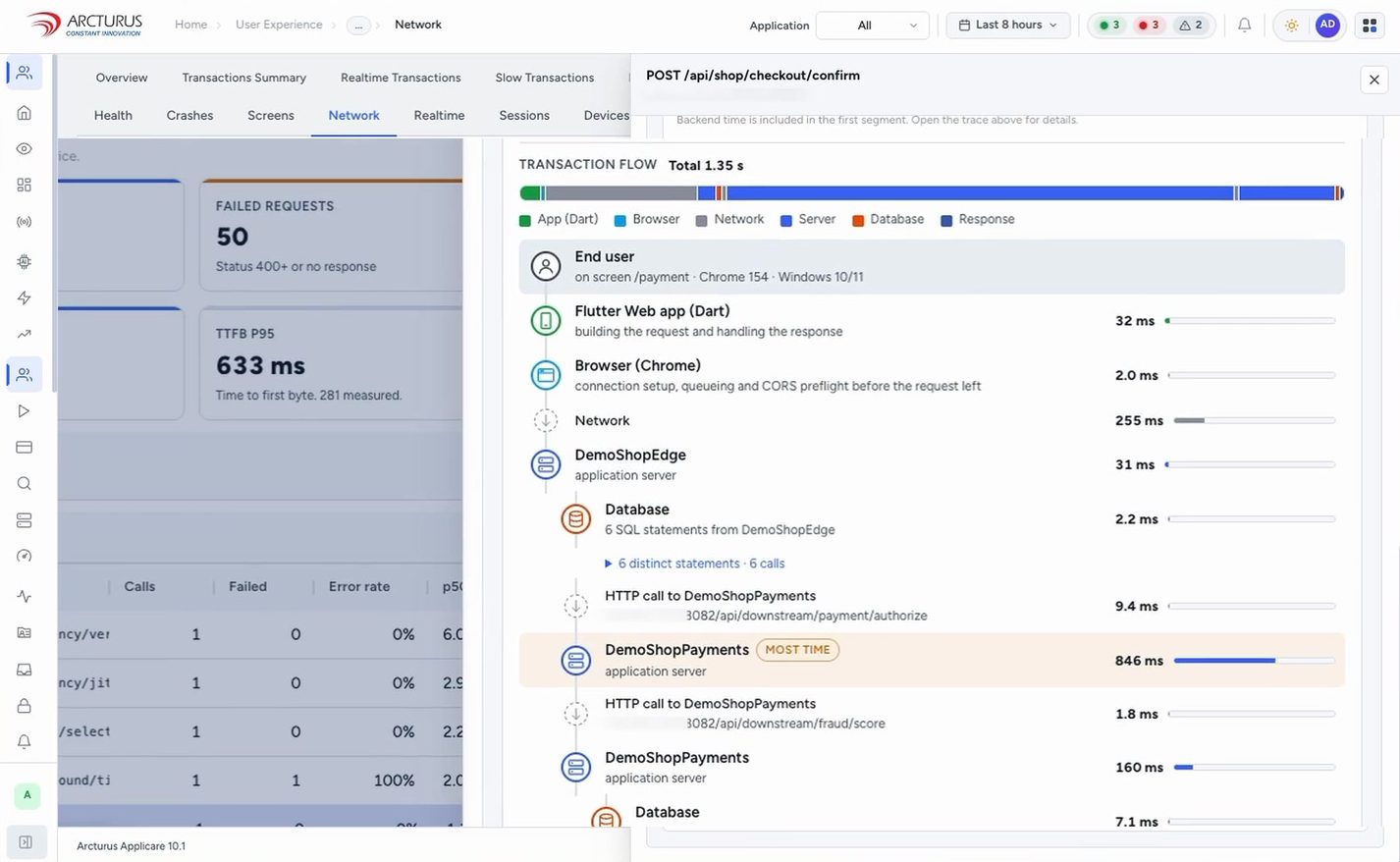Click the Arcturus logo

tap(85, 25)
